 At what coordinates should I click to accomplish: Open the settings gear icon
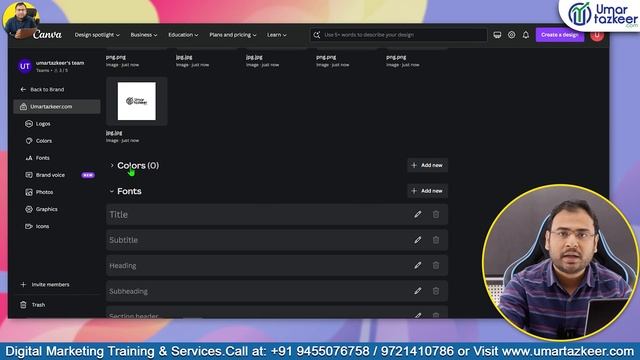[x=511, y=35]
